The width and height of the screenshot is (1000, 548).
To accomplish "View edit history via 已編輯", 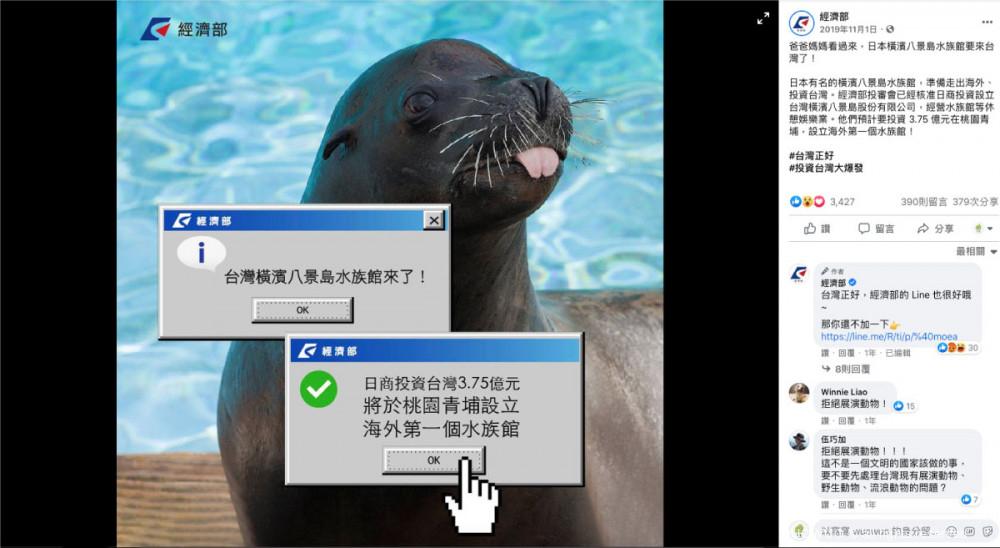I will pyautogui.click(x=898, y=353).
